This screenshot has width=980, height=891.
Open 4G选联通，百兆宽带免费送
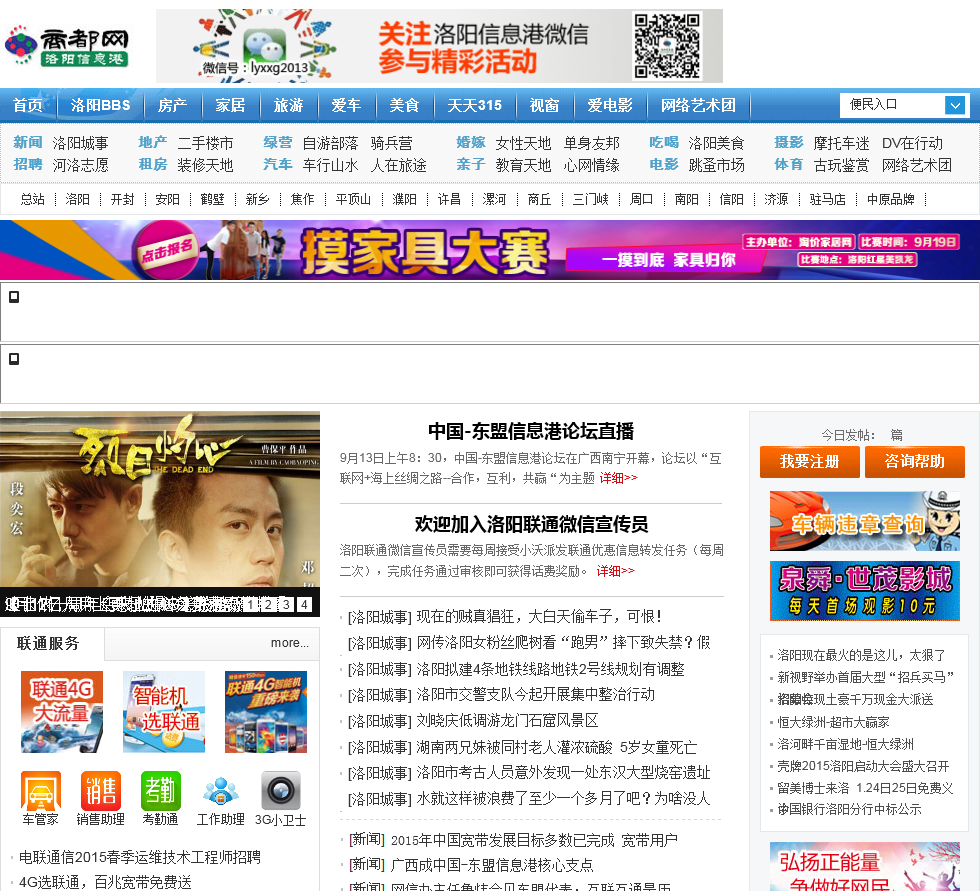point(105,882)
